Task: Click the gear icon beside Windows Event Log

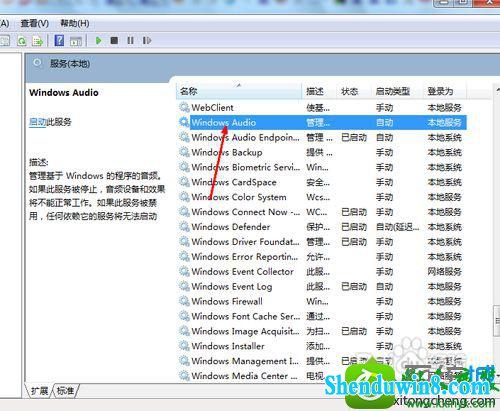Action: point(184,286)
